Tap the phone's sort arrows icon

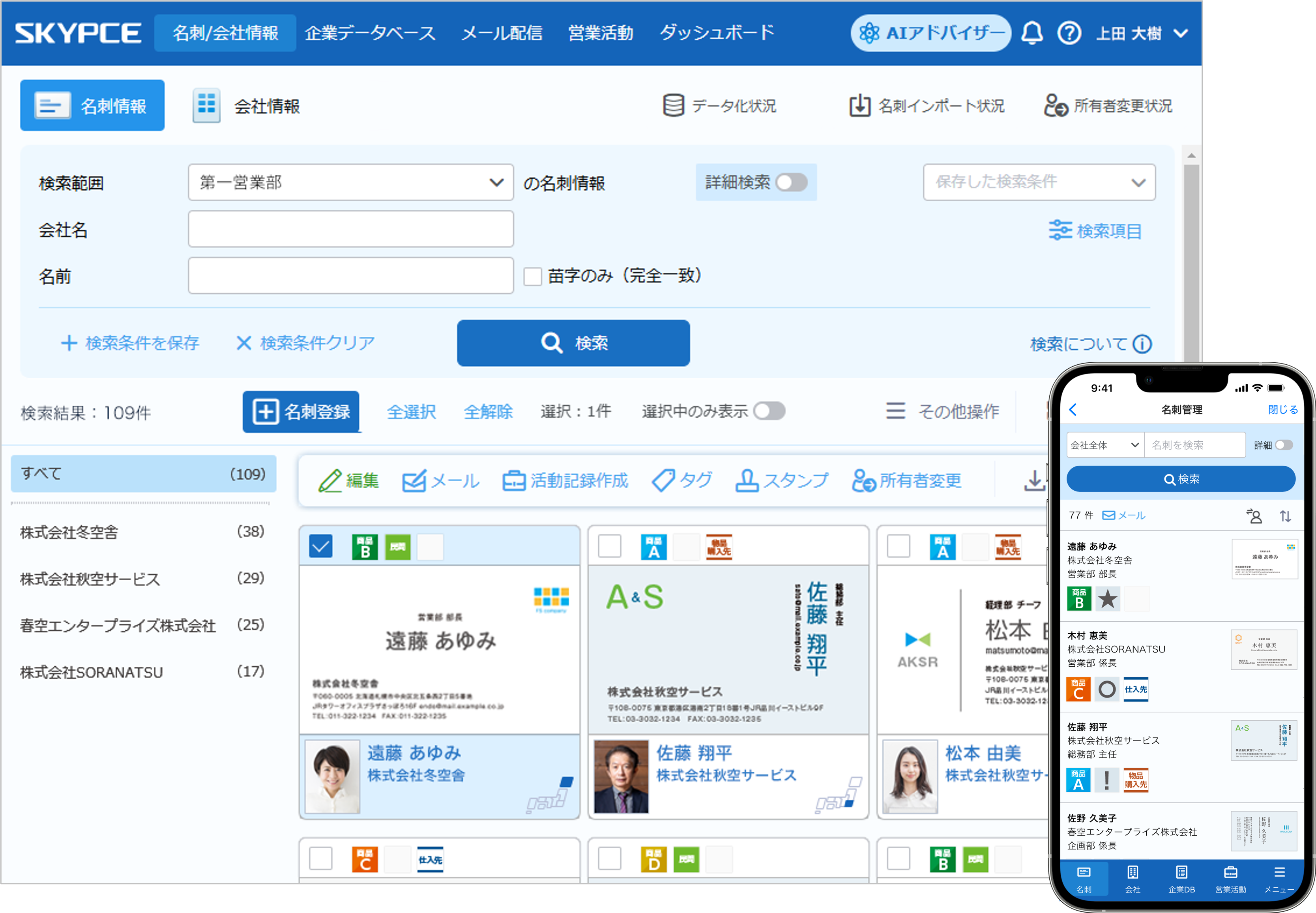pyautogui.click(x=1286, y=516)
